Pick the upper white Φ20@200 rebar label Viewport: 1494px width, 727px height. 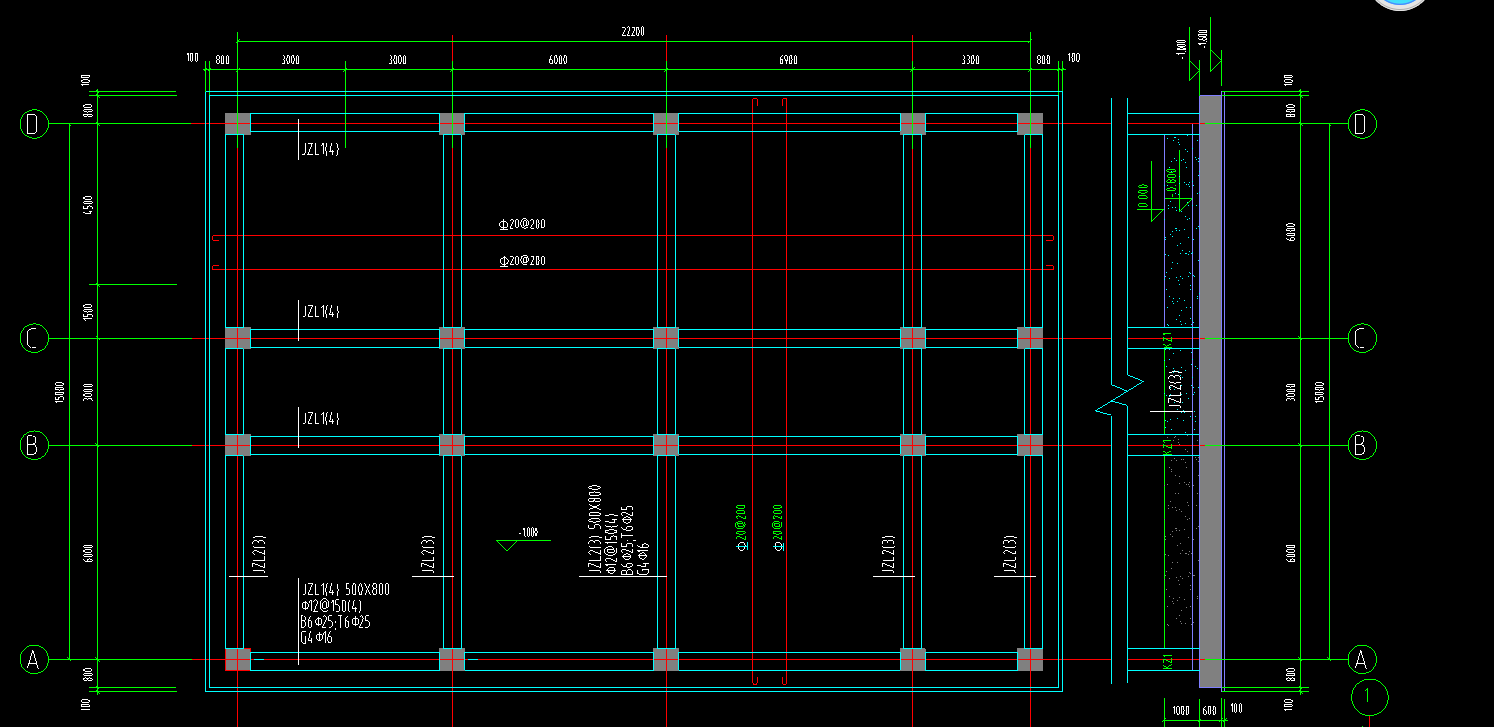(522, 224)
